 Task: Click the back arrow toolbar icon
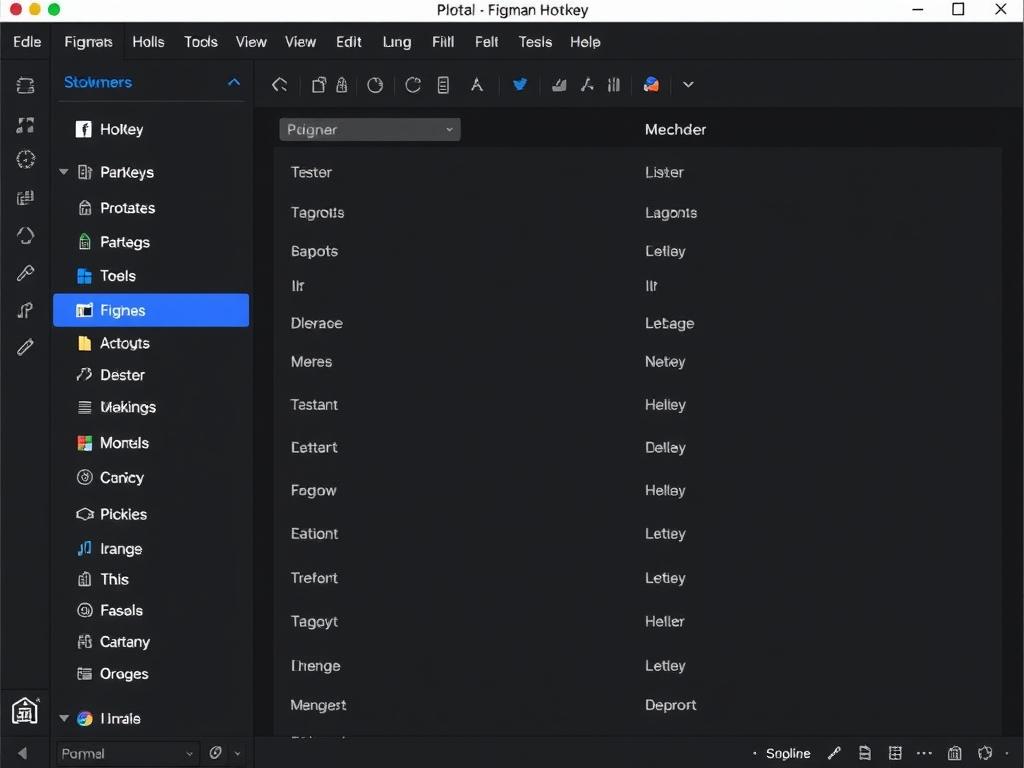tap(280, 85)
